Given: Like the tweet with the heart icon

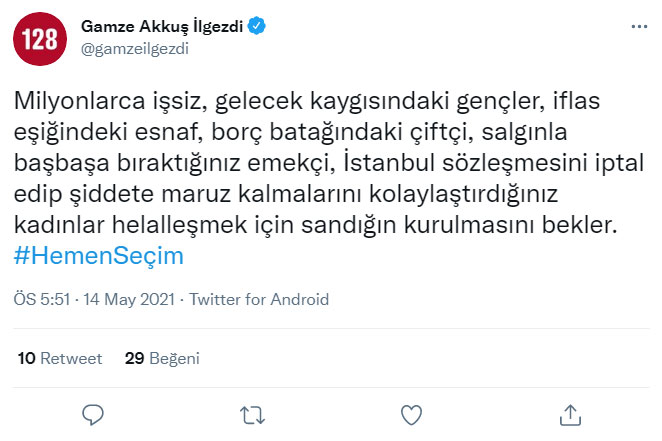Looking at the screenshot, I should 411,413.
